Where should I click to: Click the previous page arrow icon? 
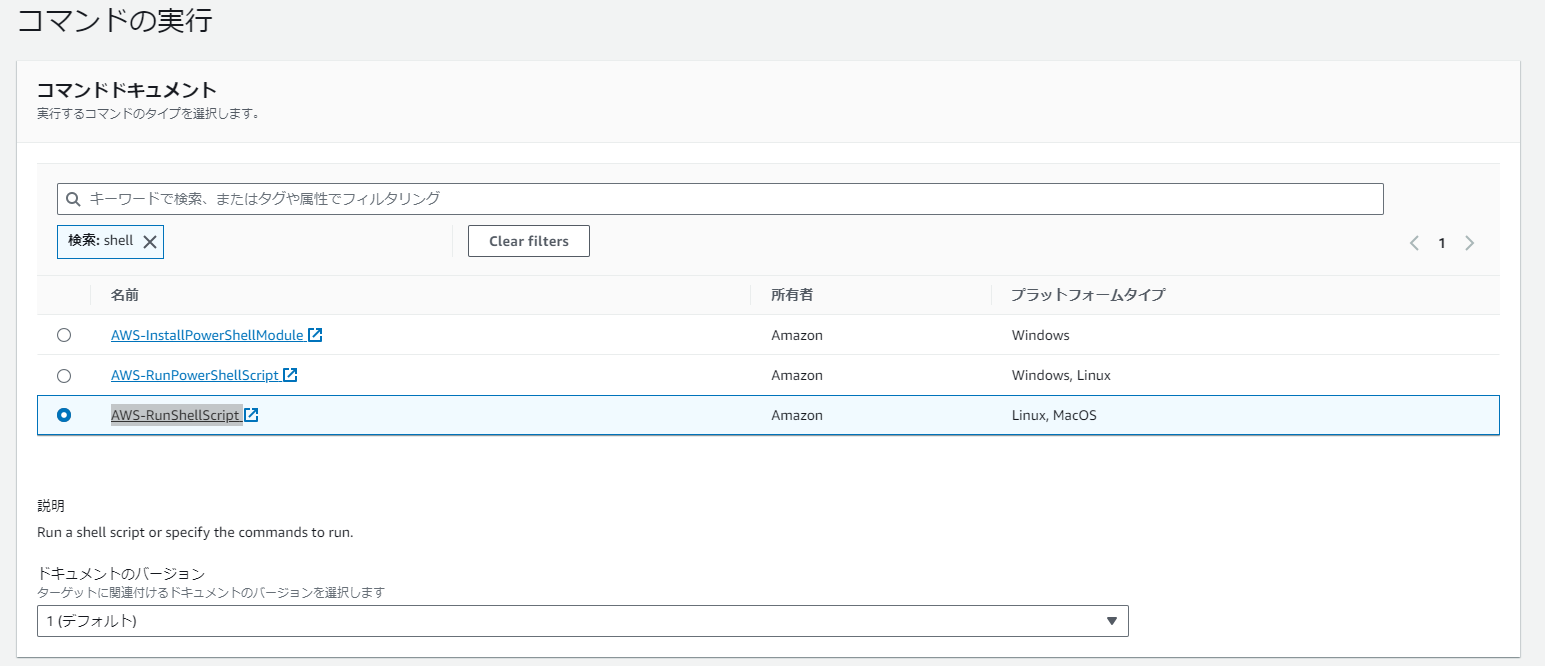click(1413, 242)
